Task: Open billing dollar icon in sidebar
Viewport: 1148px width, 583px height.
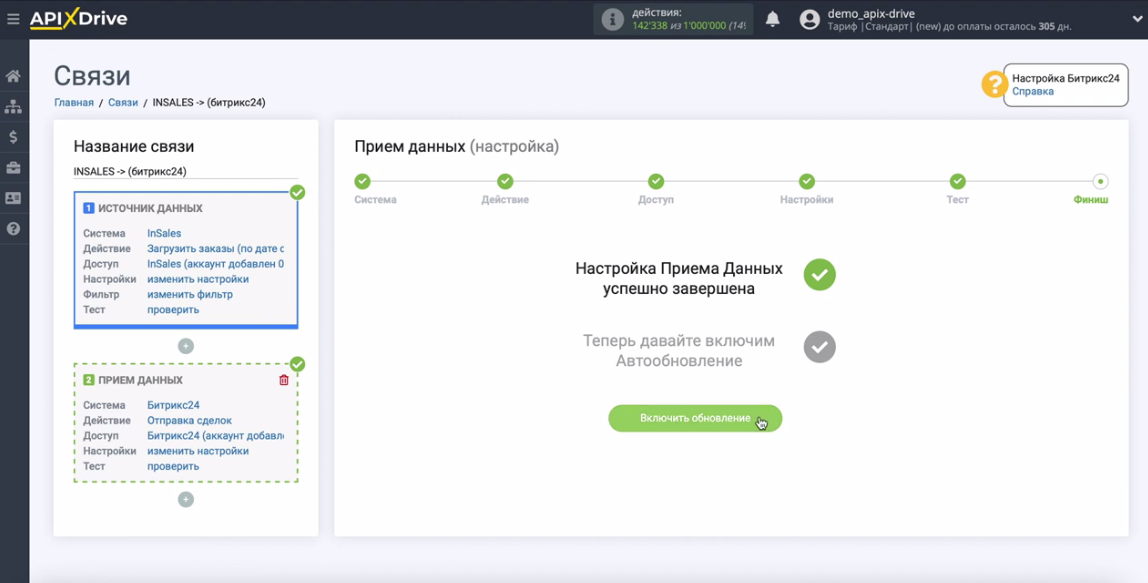Action: pos(13,137)
